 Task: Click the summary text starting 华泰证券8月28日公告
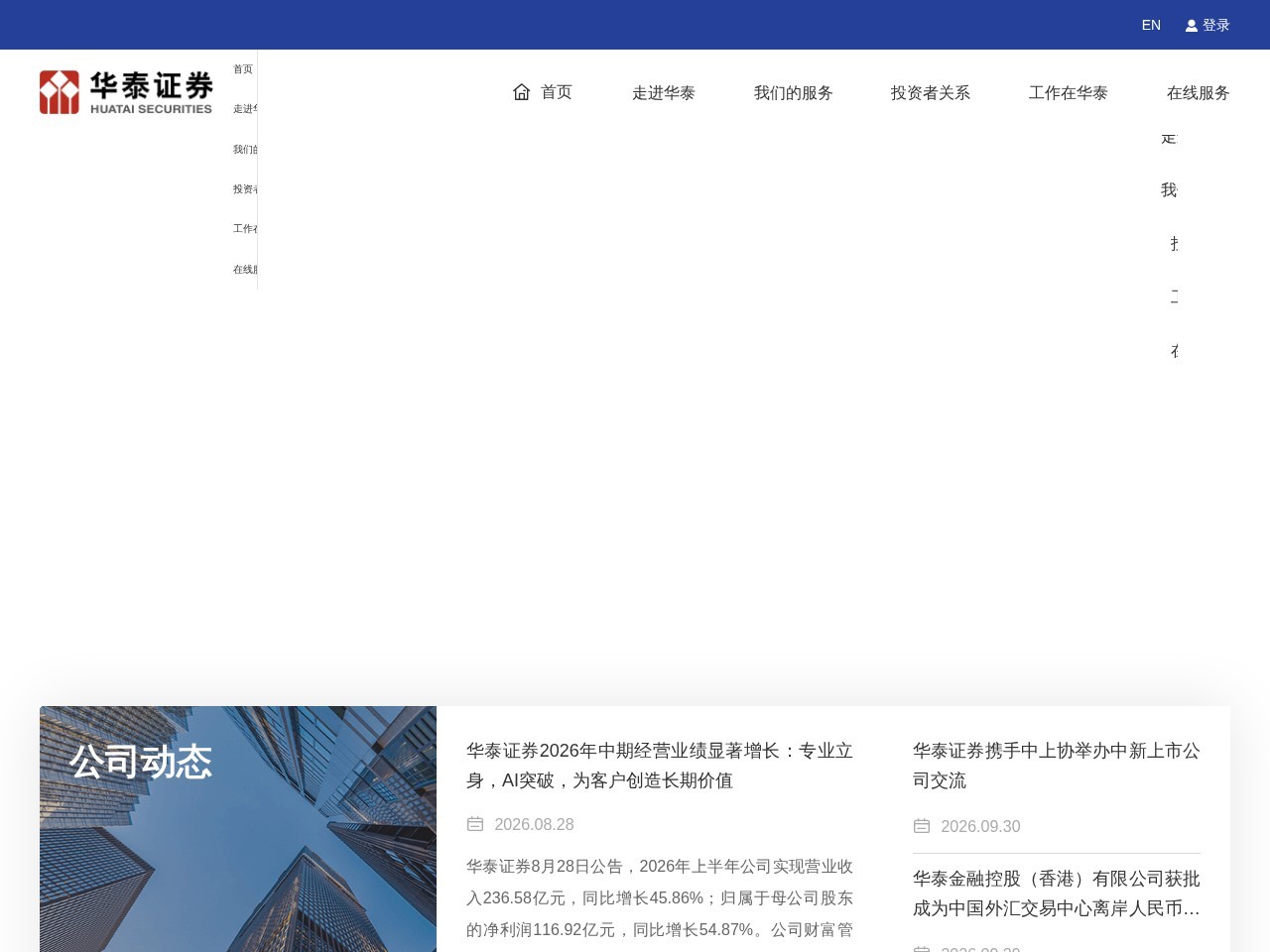(x=660, y=898)
